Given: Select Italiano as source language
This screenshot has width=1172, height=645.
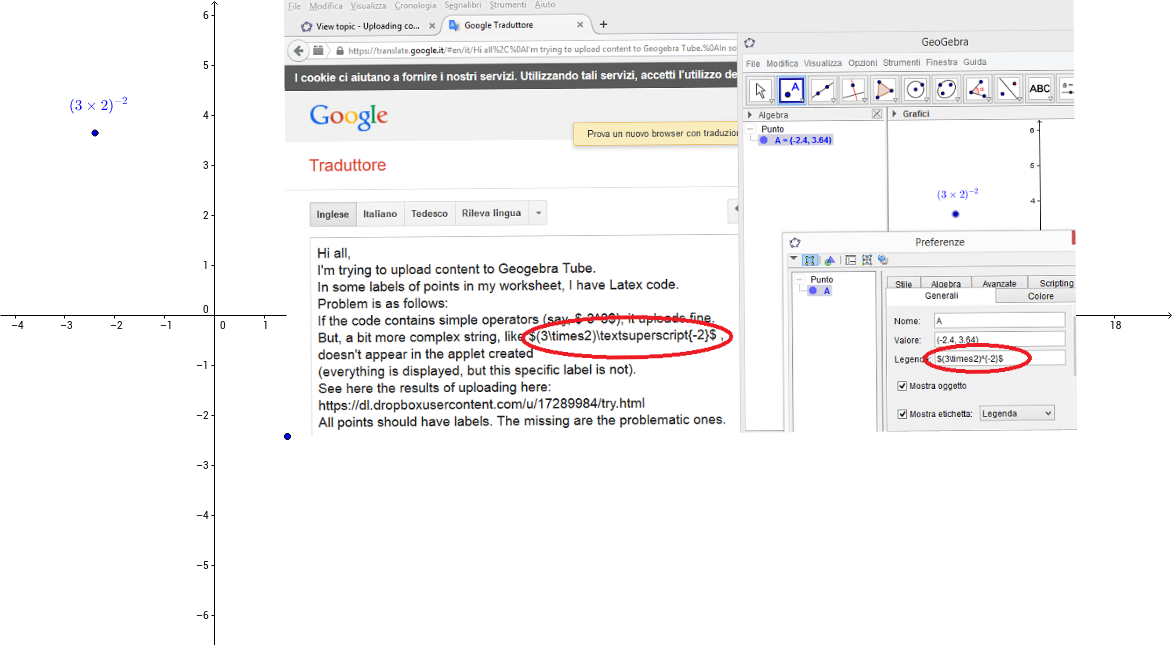Looking at the screenshot, I should click(380, 214).
